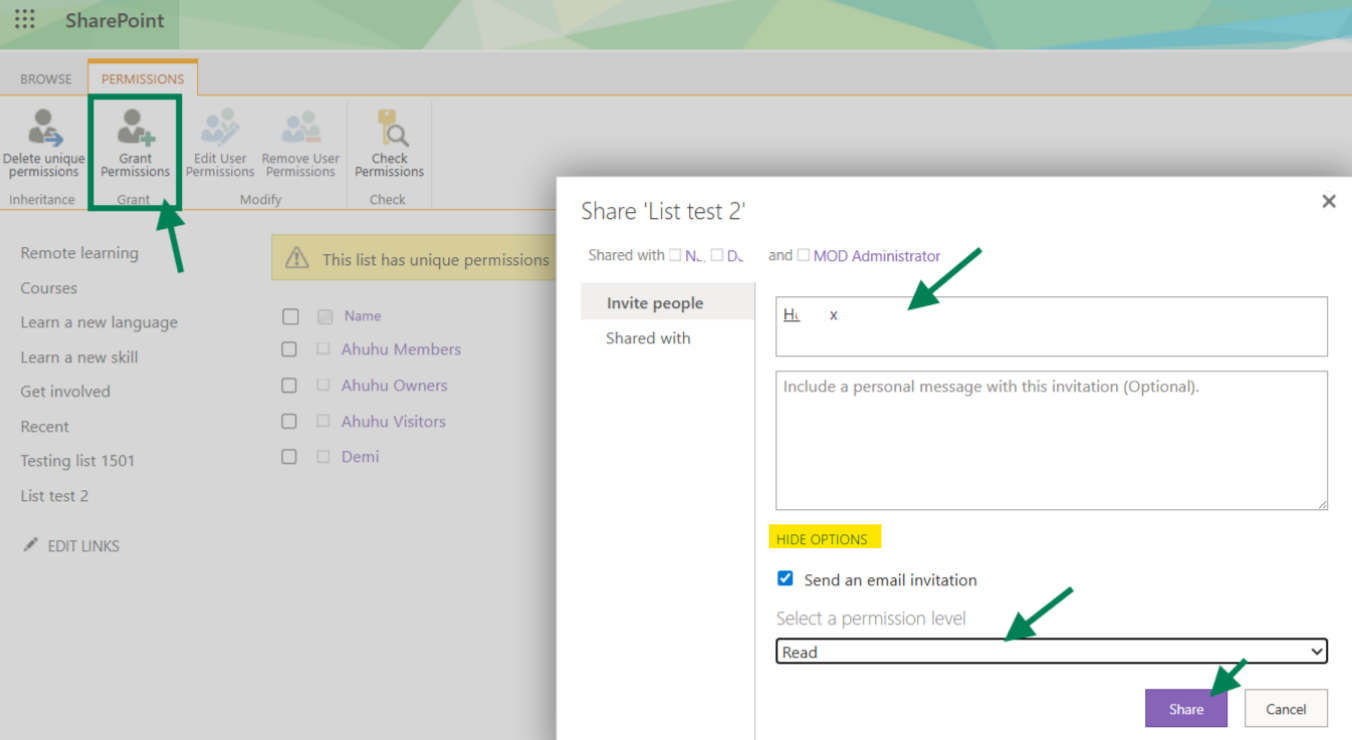1352x740 pixels.
Task: Click EDIT LINKS in the sidebar
Action: [83, 546]
